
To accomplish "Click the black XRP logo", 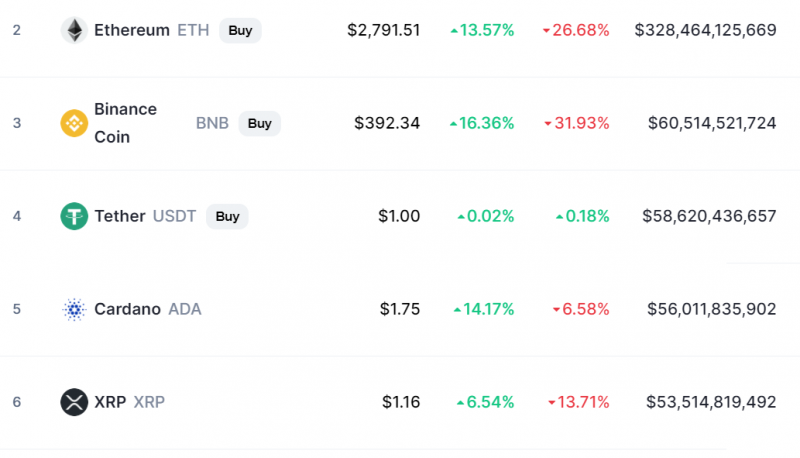I will coord(74,402).
